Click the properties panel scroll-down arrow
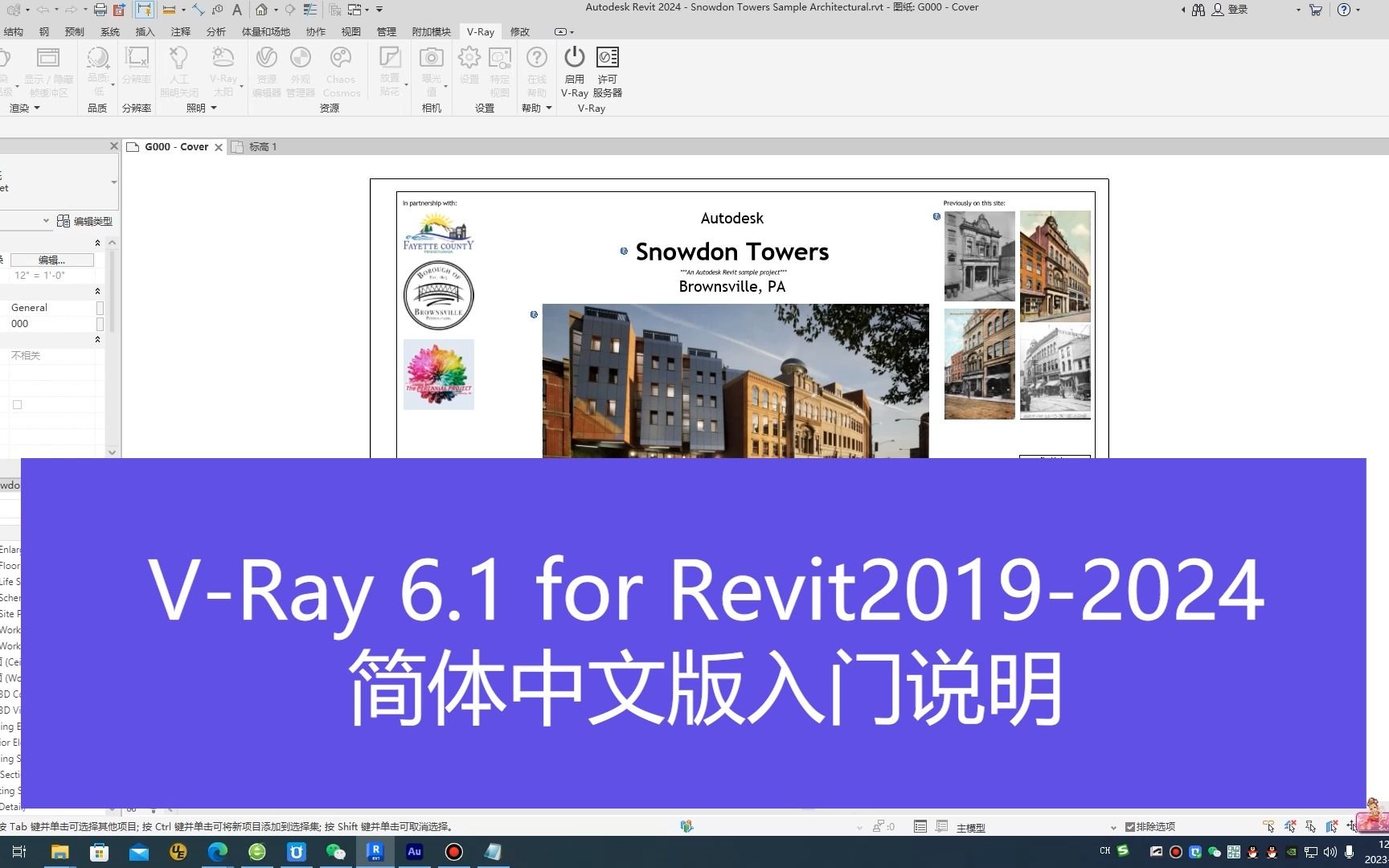Screen dimensions: 1389x868 [x=112, y=452]
